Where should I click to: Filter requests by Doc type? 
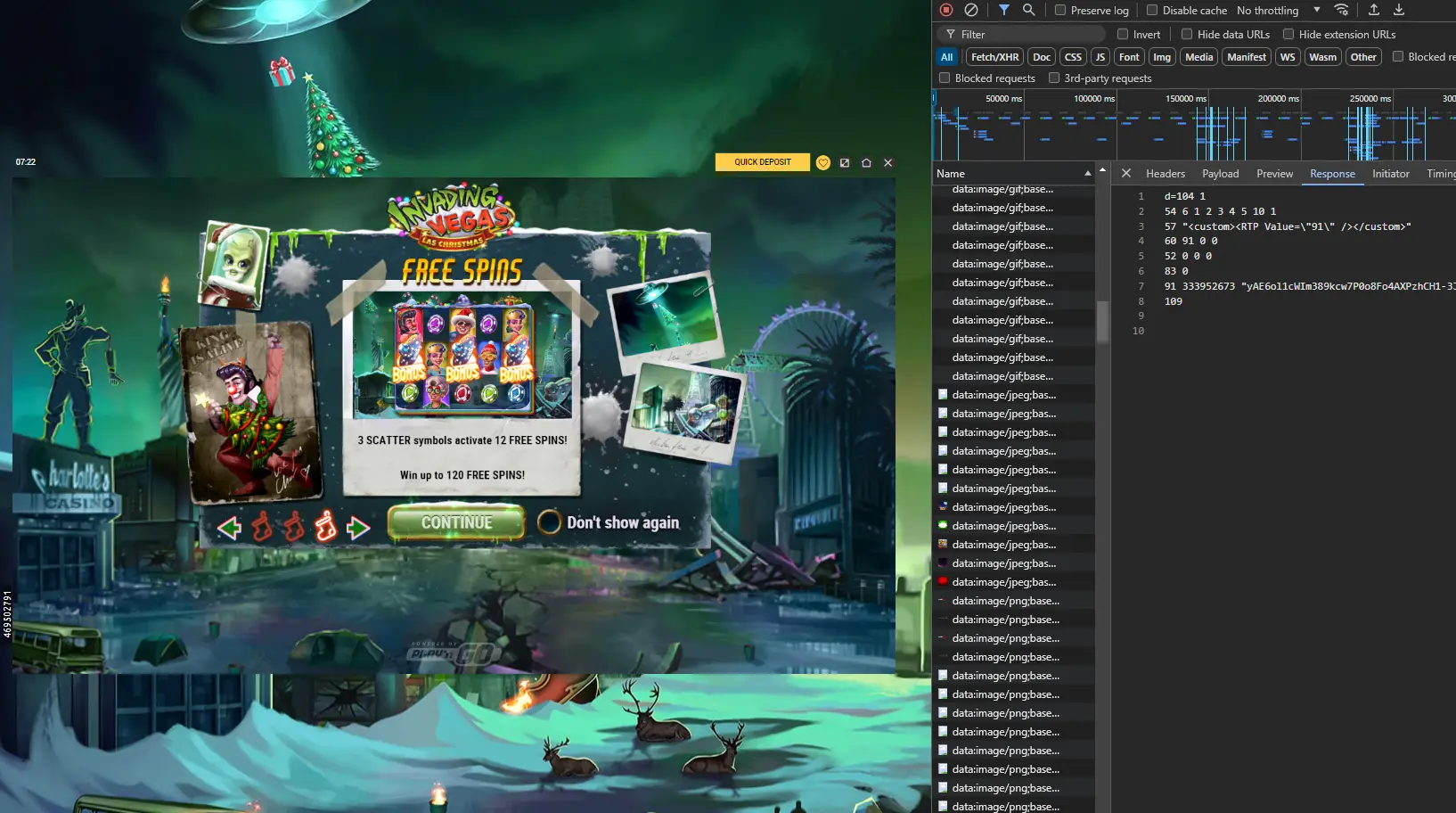[1042, 57]
